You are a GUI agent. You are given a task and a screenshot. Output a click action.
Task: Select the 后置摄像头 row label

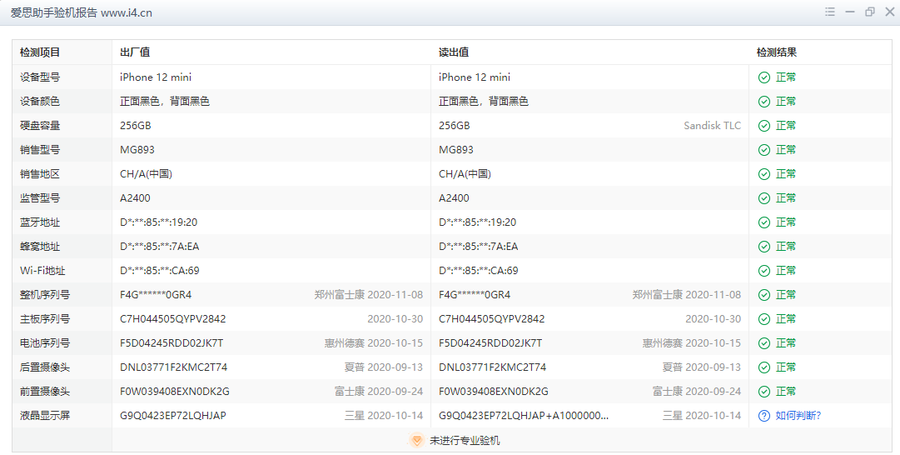(x=45, y=367)
